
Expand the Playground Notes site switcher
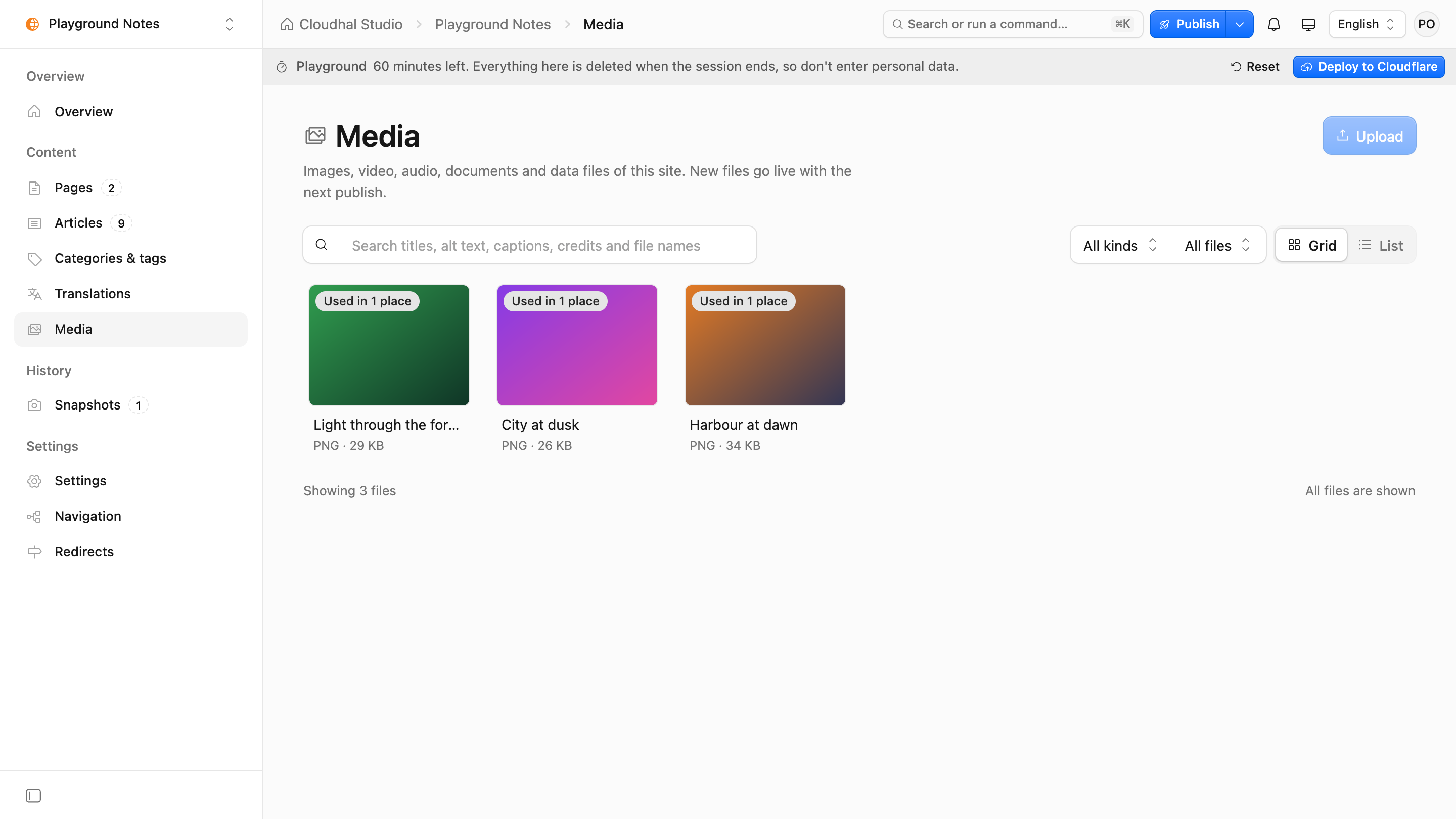[230, 24]
